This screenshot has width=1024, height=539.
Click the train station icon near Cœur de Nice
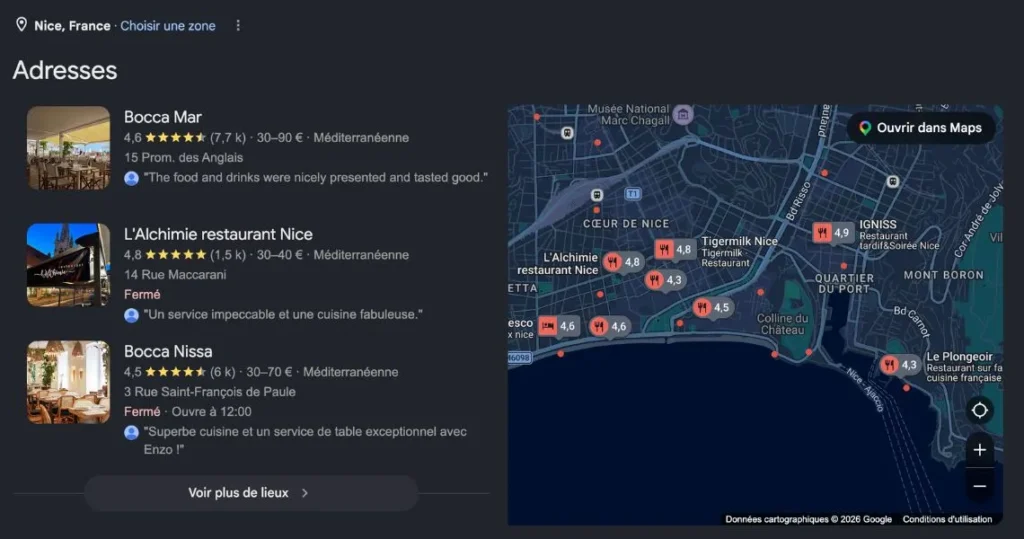[596, 195]
